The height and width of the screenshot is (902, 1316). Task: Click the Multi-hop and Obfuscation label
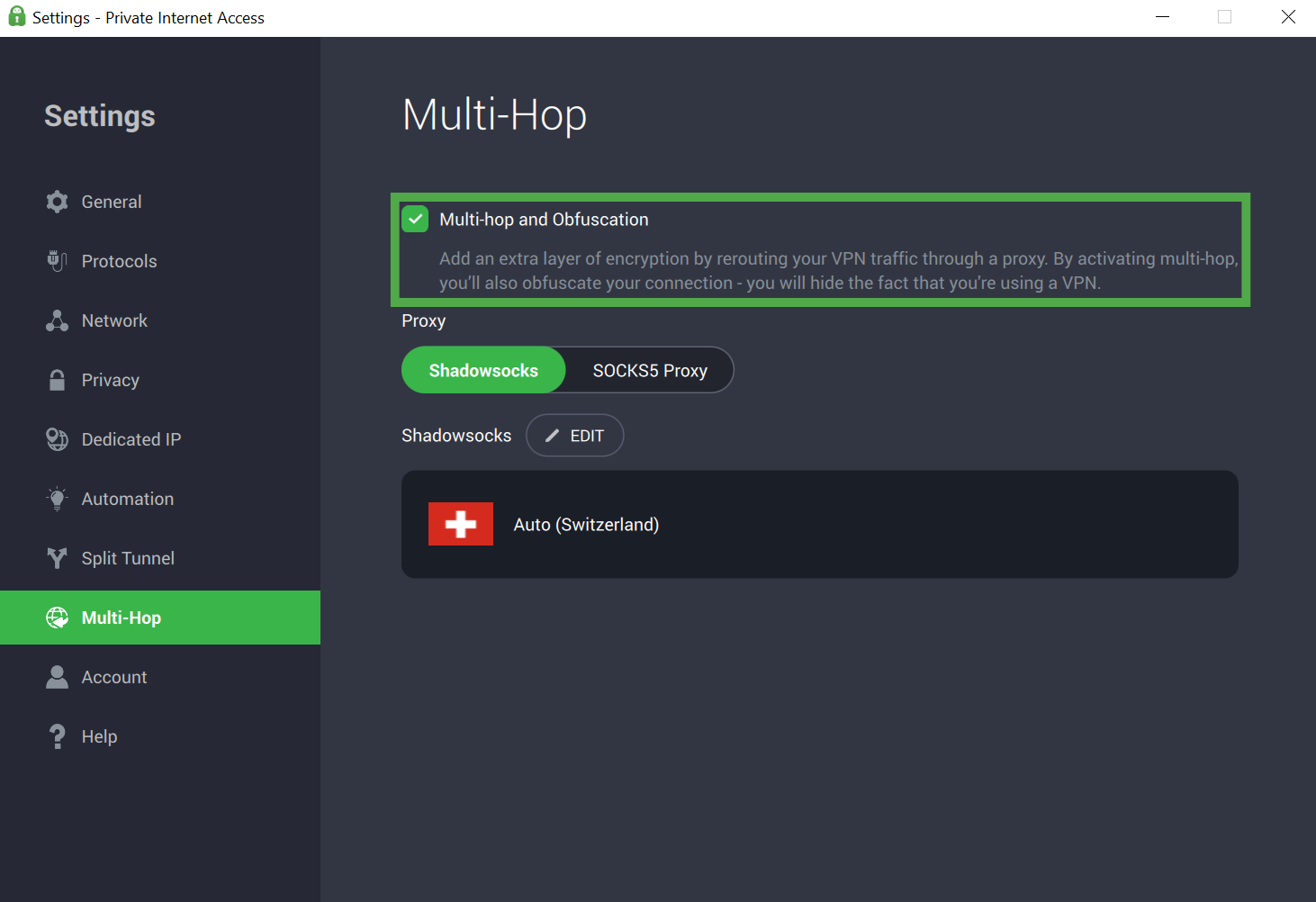544,220
